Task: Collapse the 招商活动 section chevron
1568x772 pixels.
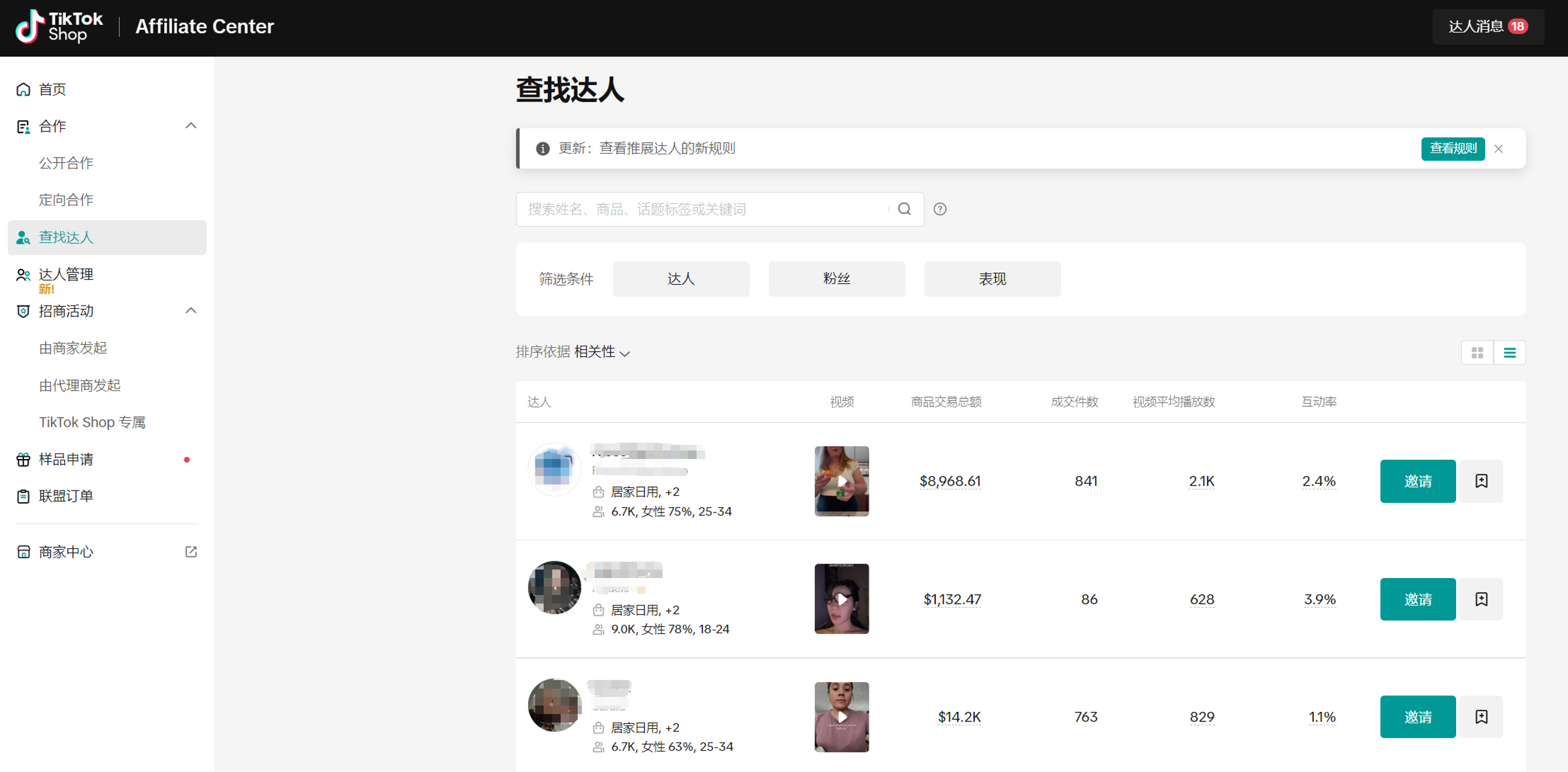Action: point(190,311)
